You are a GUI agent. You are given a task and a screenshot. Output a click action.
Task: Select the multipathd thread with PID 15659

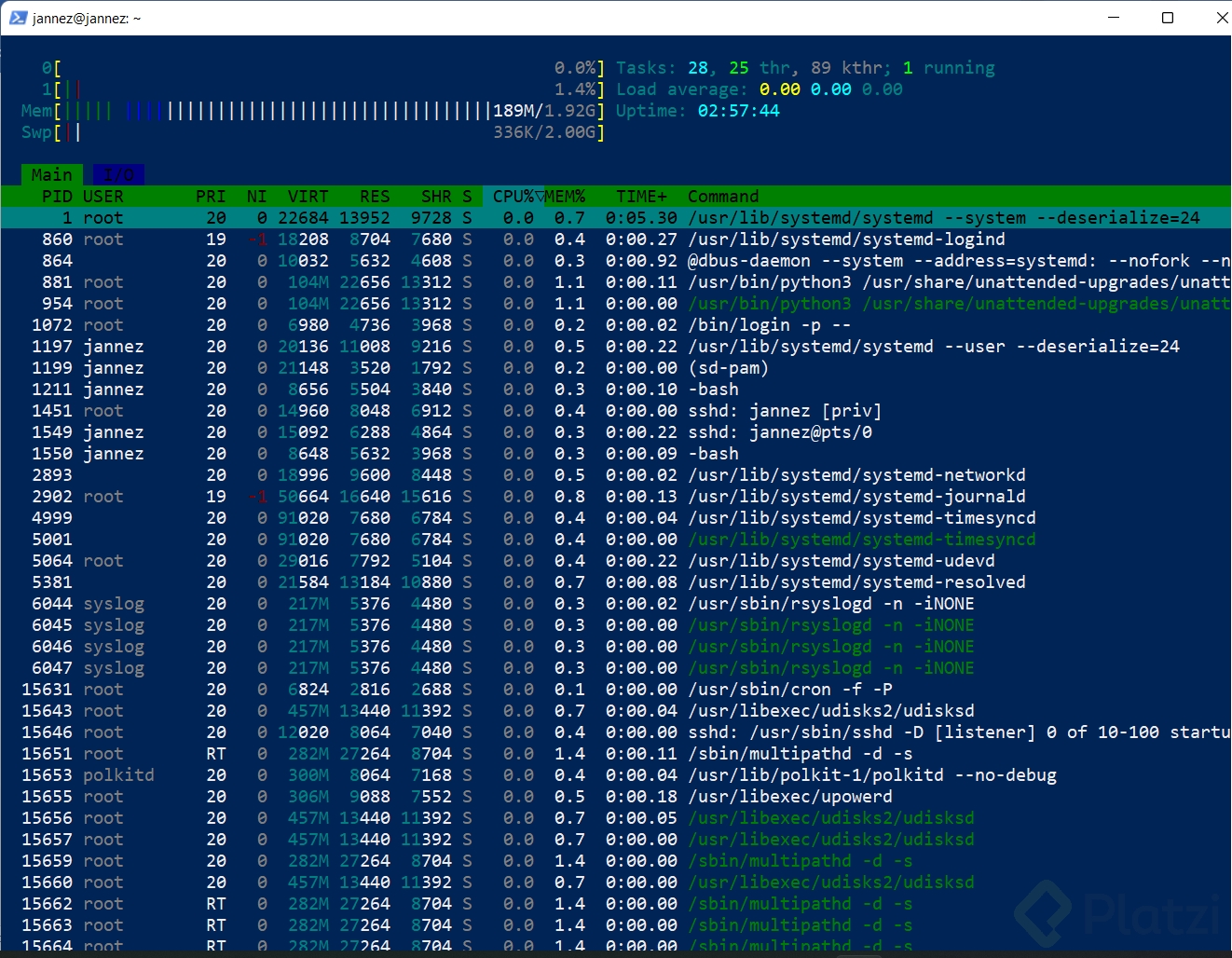(616, 861)
